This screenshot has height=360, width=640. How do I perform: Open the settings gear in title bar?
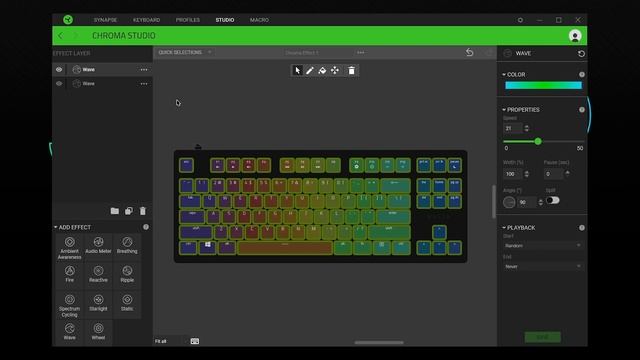(520, 20)
